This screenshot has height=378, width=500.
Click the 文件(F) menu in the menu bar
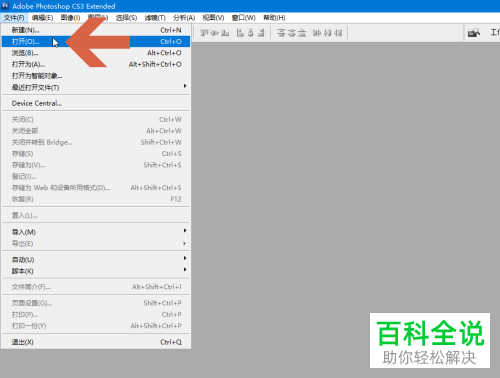14,18
